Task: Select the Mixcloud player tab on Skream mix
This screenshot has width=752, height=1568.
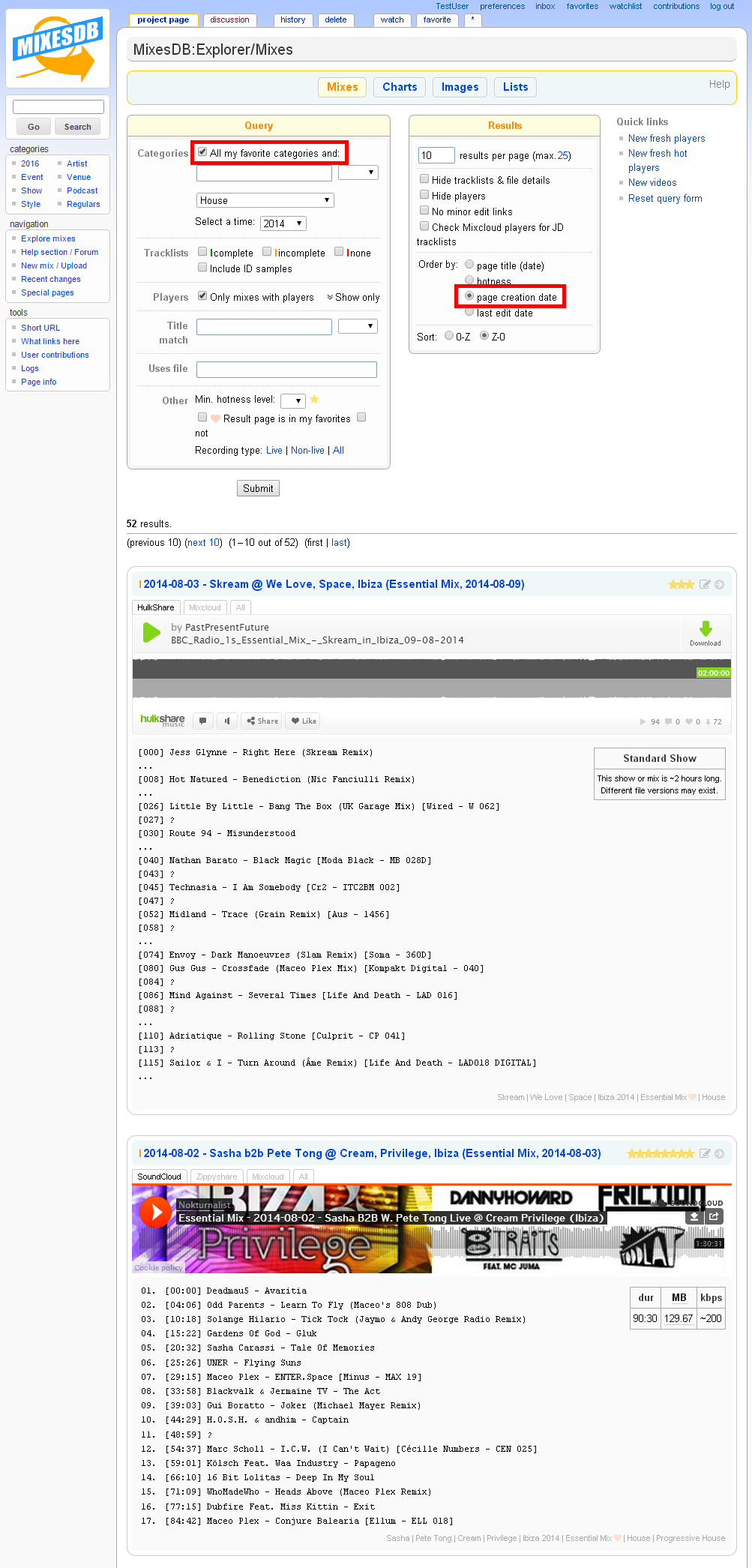Action: 205,607
